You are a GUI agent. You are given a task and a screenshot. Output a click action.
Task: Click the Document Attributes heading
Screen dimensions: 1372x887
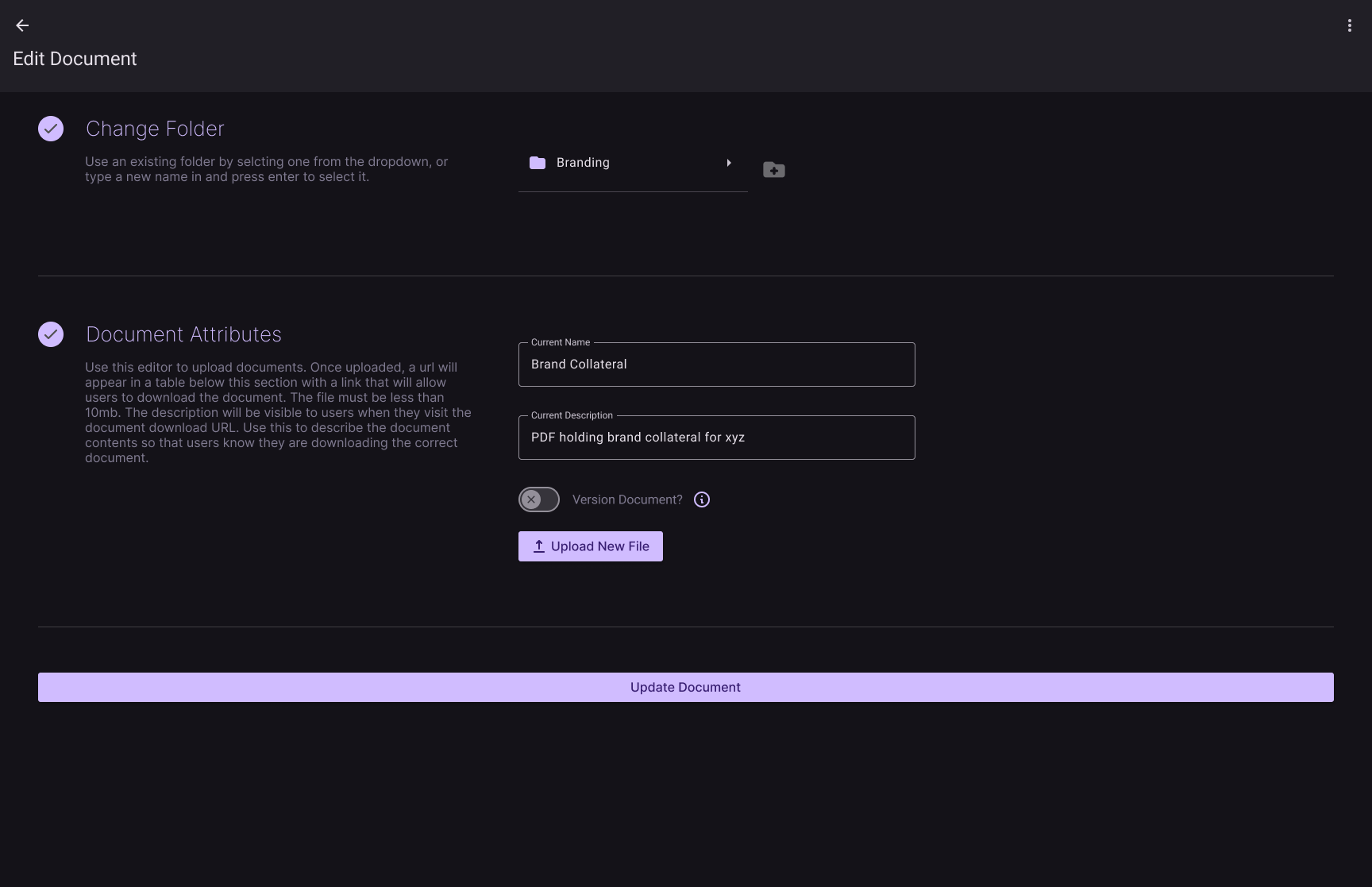[183, 334]
